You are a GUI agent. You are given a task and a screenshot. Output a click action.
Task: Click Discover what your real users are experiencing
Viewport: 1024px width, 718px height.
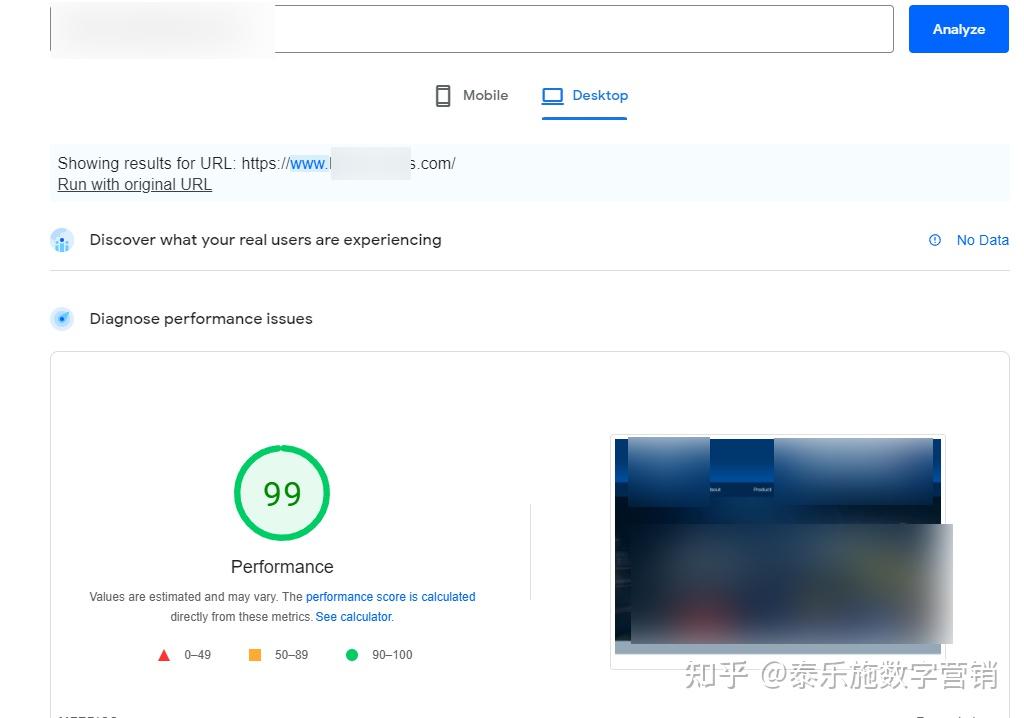point(265,240)
